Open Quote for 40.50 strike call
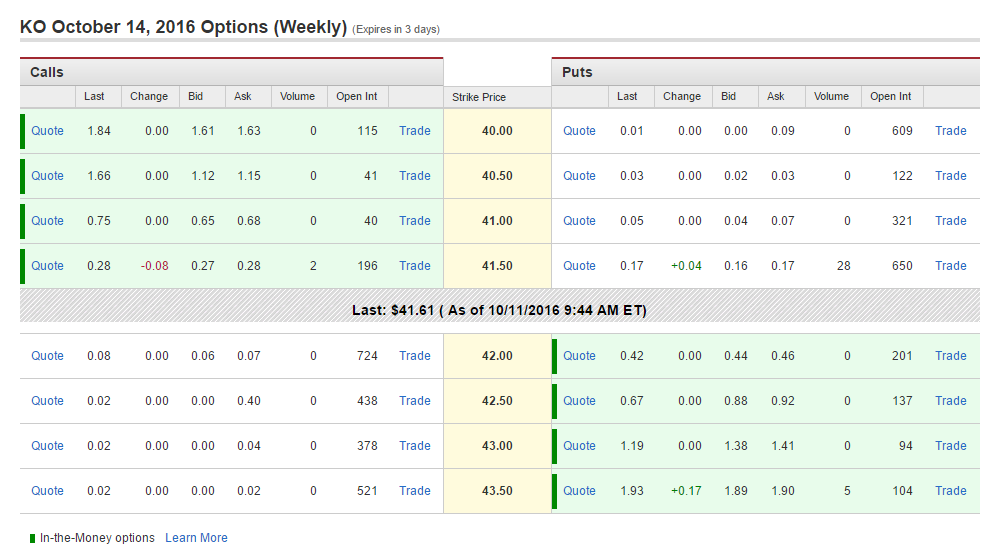Viewport: 1007px width, 556px height. click(48, 176)
